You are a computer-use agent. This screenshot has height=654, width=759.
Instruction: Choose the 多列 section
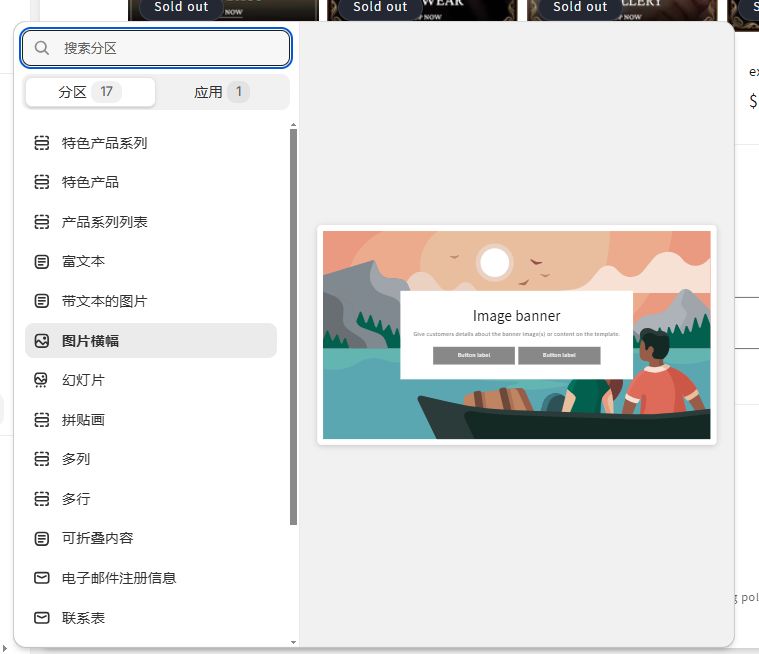[x=151, y=459]
